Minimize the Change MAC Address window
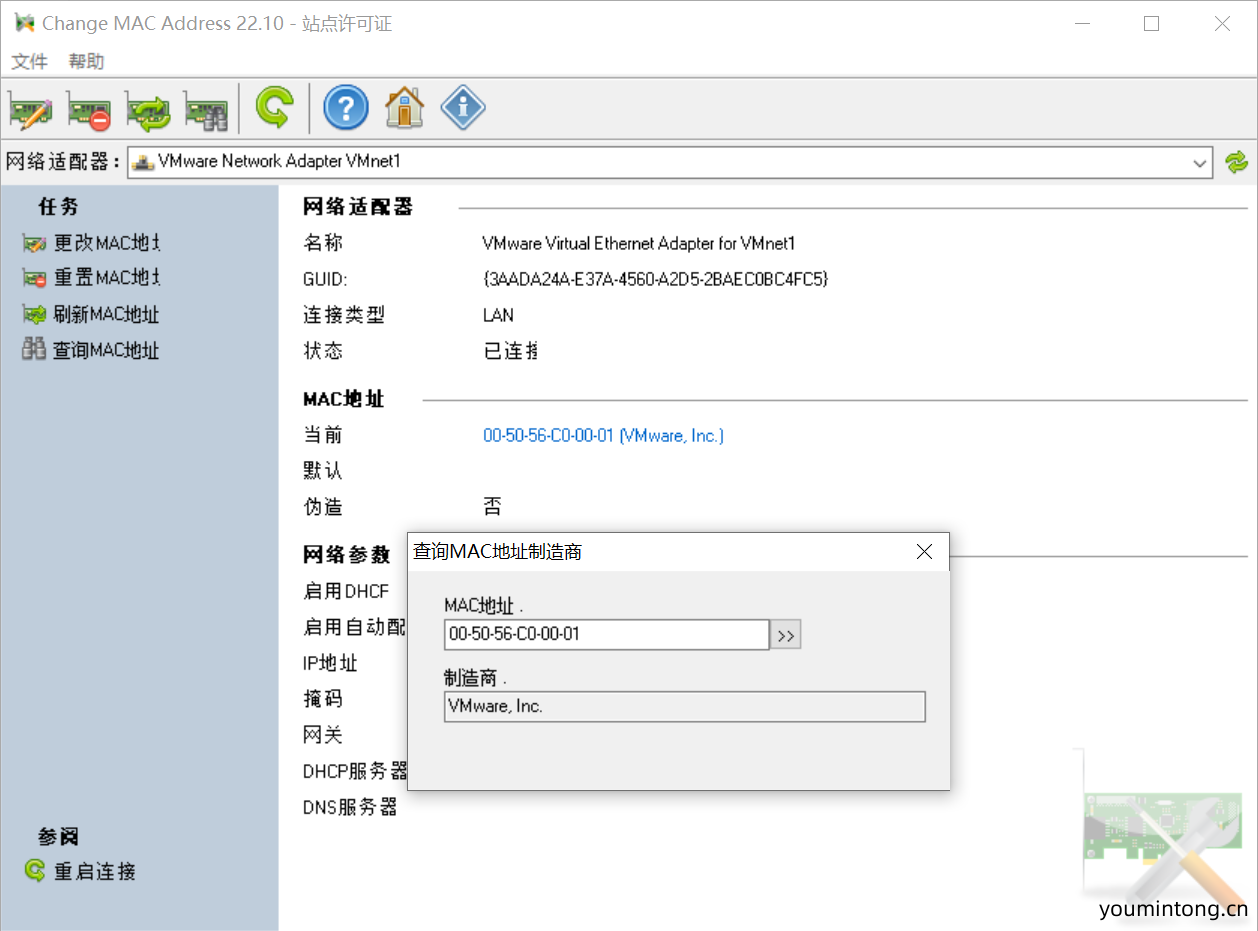Screen dimensions: 1258x931 [x=1082, y=24]
